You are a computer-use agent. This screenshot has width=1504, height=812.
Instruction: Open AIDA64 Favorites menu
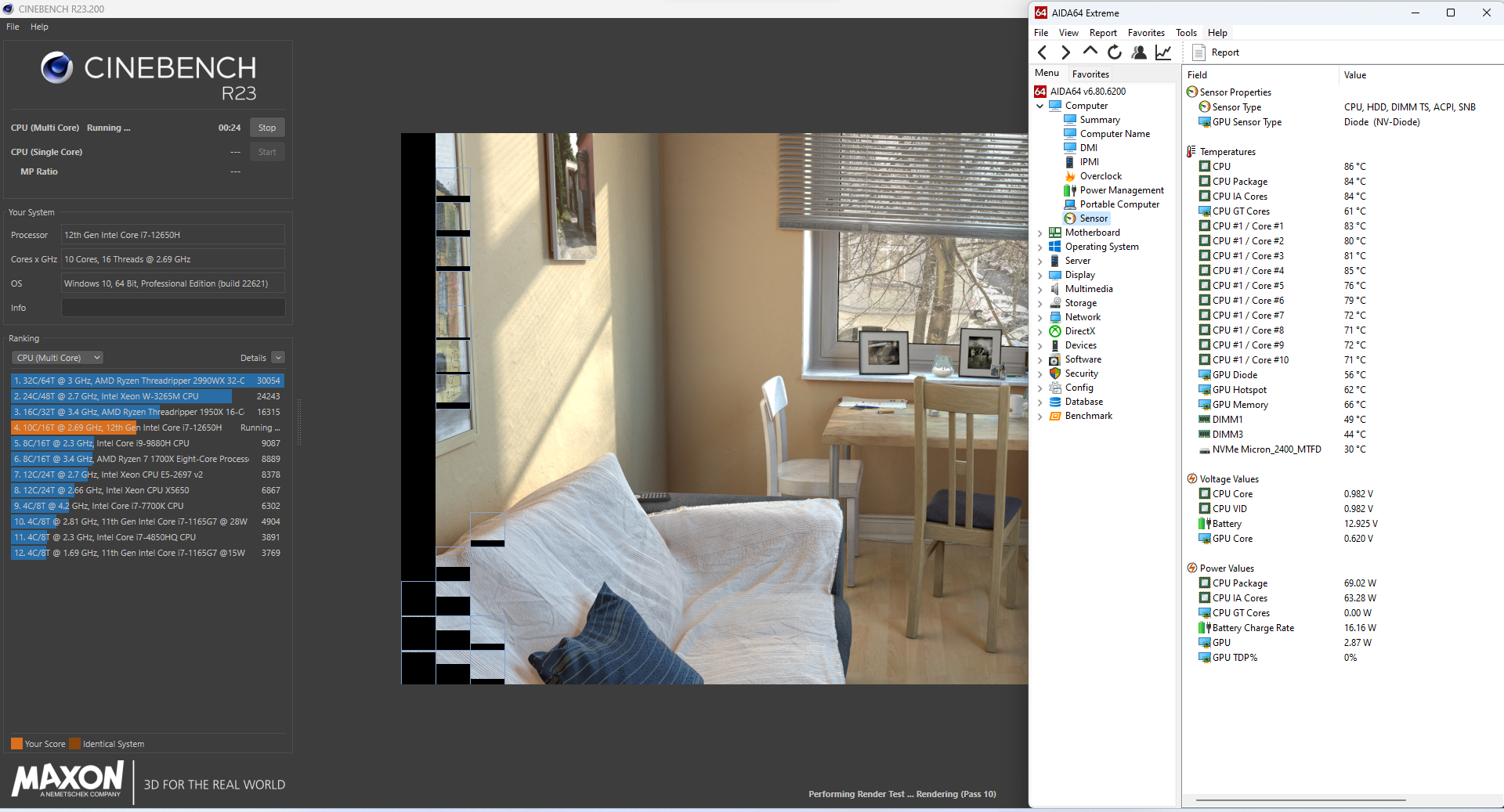[x=1146, y=33]
